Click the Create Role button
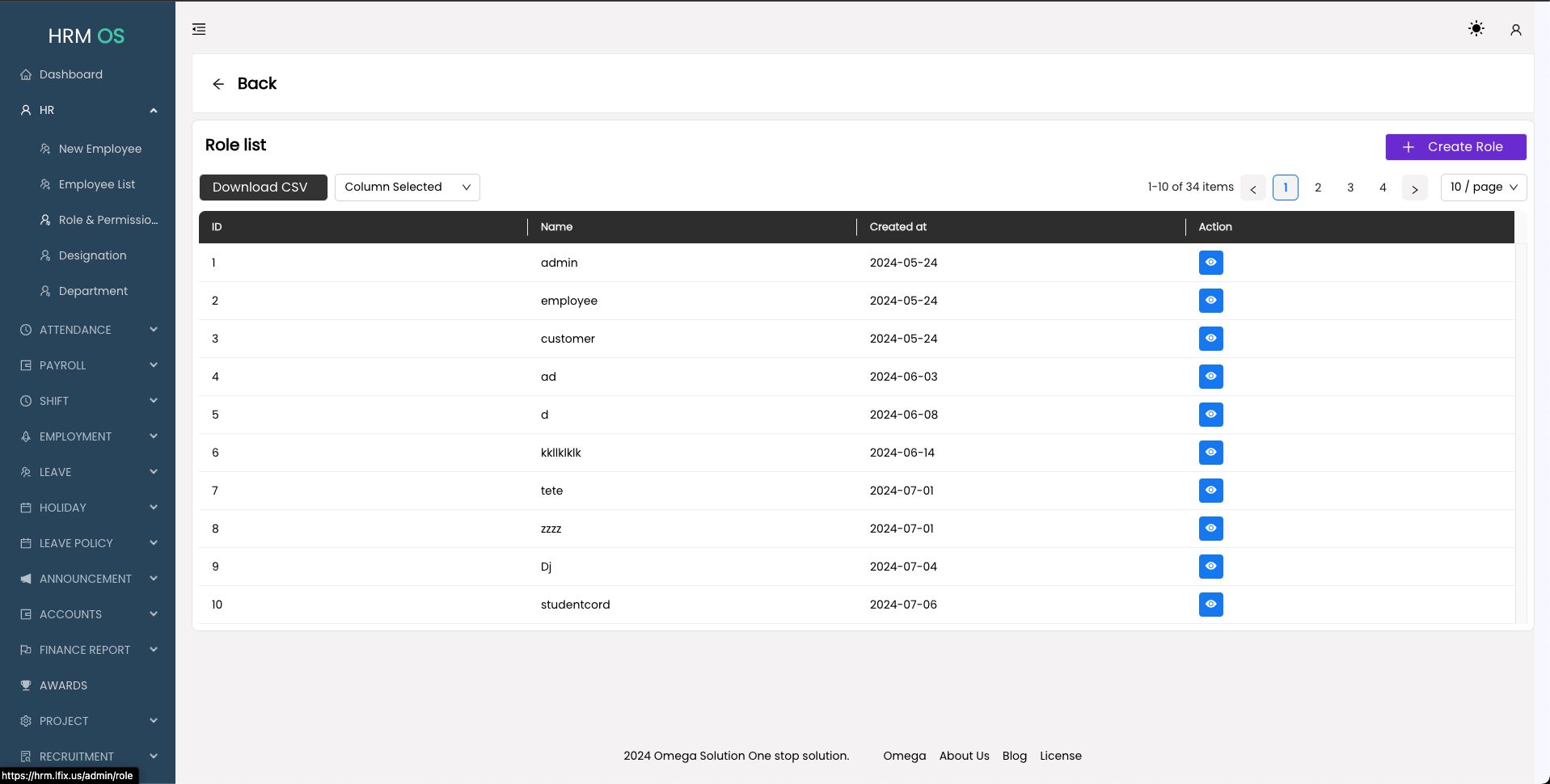Image resolution: width=1550 pixels, height=784 pixels. coord(1455,147)
